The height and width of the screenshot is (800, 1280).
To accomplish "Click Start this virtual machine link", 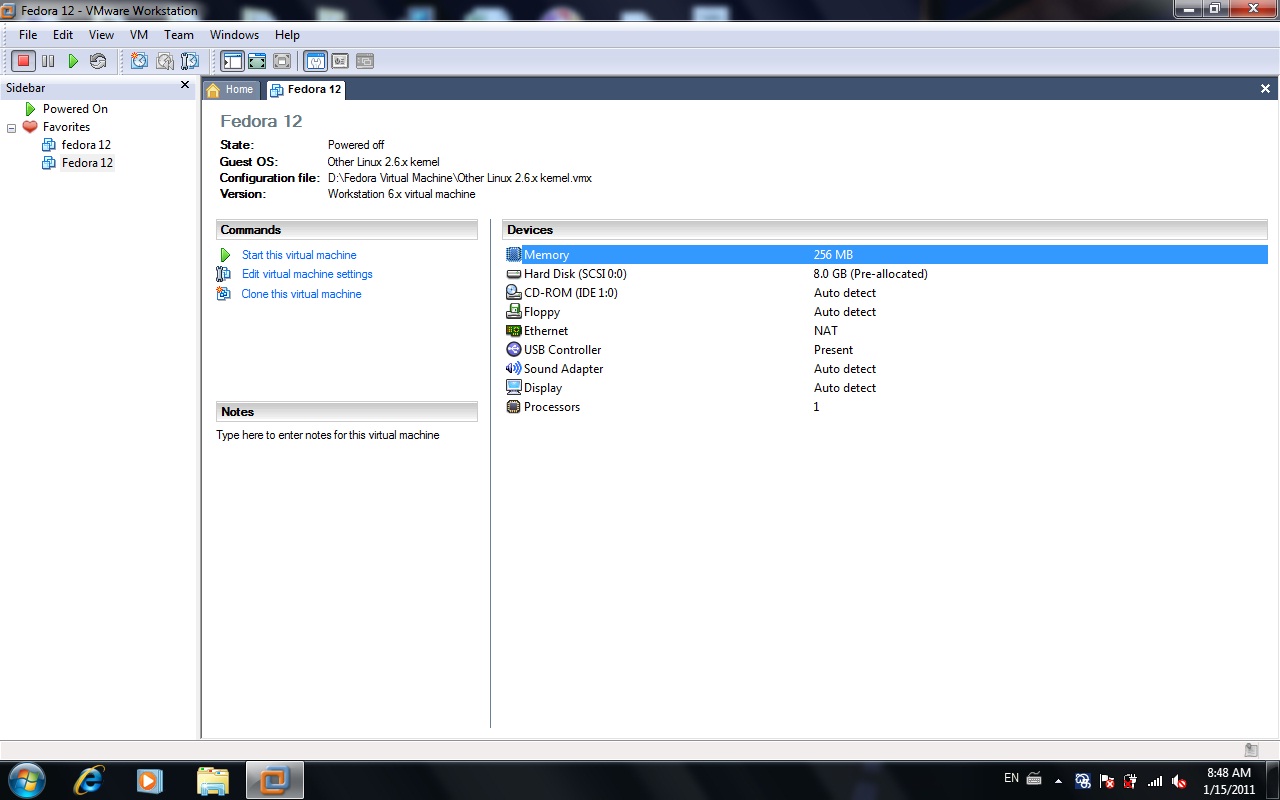I will click(299, 255).
